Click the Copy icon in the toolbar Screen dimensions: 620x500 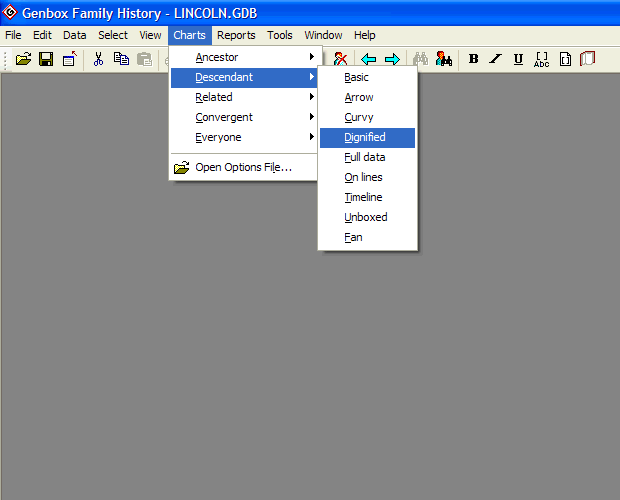click(121, 59)
